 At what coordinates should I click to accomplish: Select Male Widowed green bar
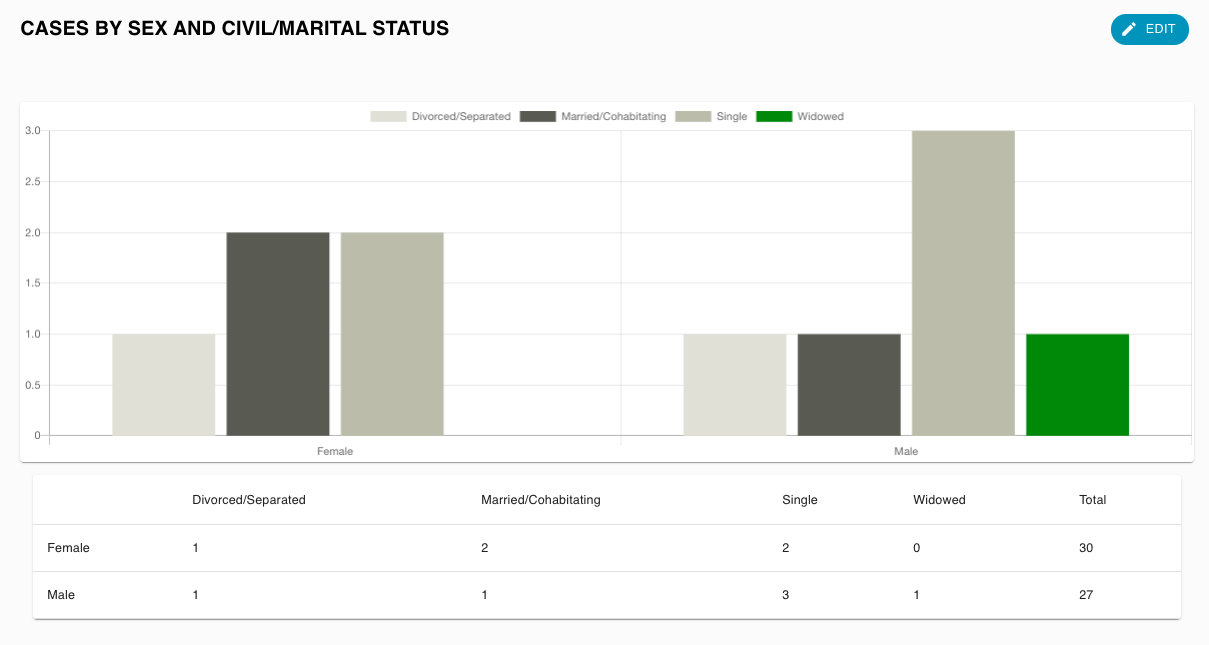[x=1077, y=385]
